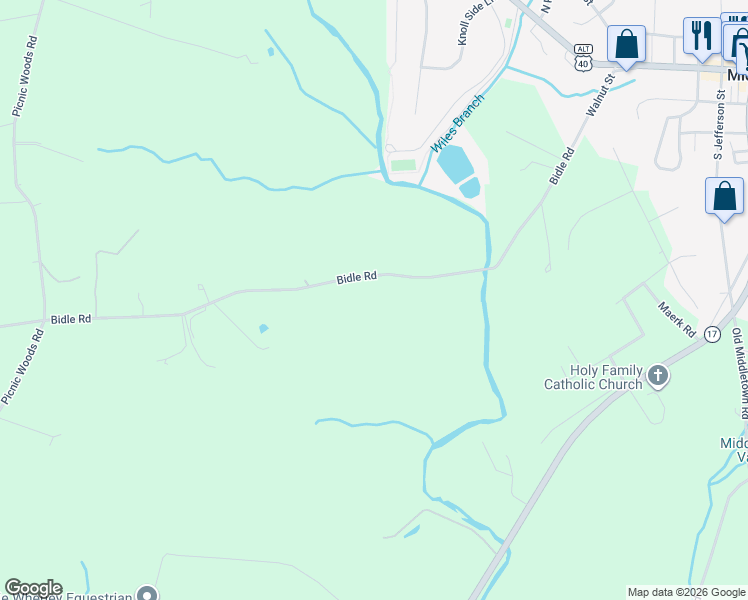748x600 pixels.
Task: Click the Route 17 road shield
Action: pos(712,334)
